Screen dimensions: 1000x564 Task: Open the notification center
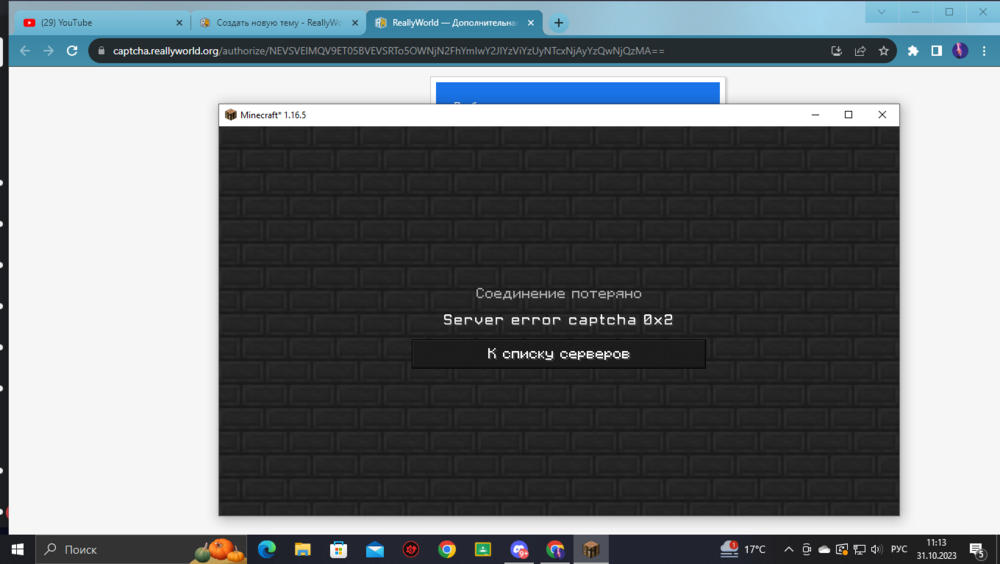tap(978, 549)
